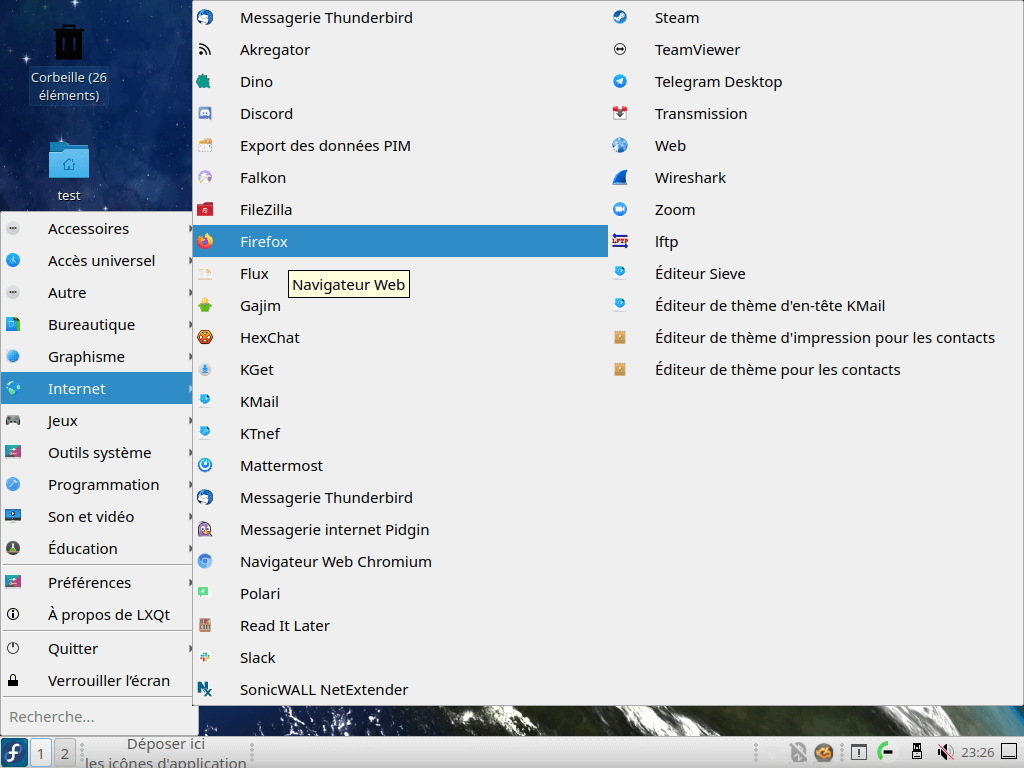Expand the Jeux submenu
1024x768 pixels.
tap(97, 421)
